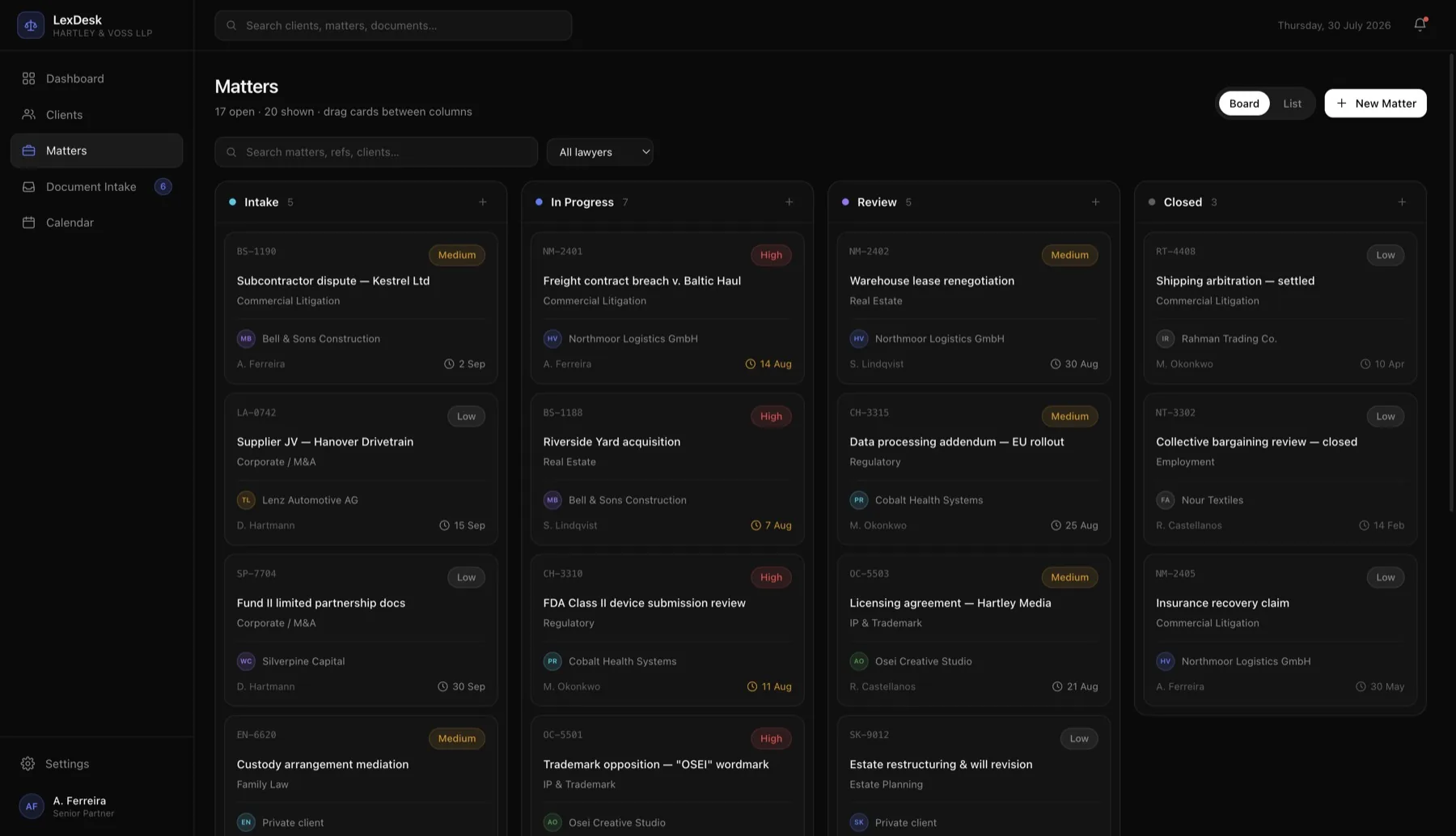Click the HV avatar on Freight contract card
The image size is (1456, 836).
(552, 339)
